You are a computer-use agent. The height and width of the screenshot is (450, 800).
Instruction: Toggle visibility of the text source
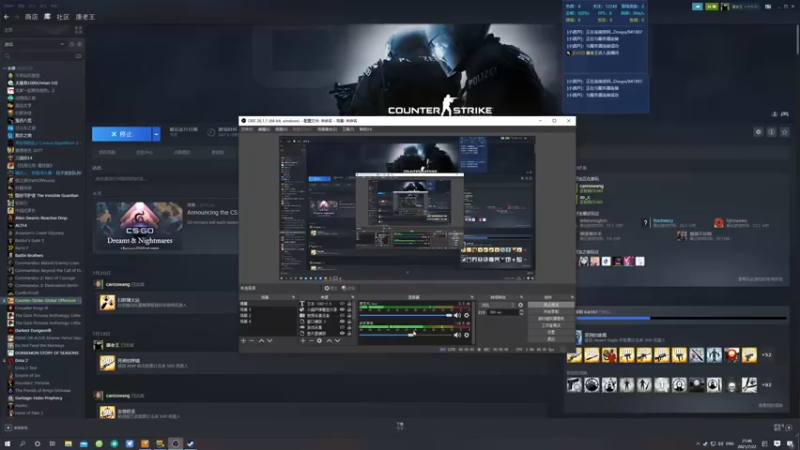tap(342, 304)
